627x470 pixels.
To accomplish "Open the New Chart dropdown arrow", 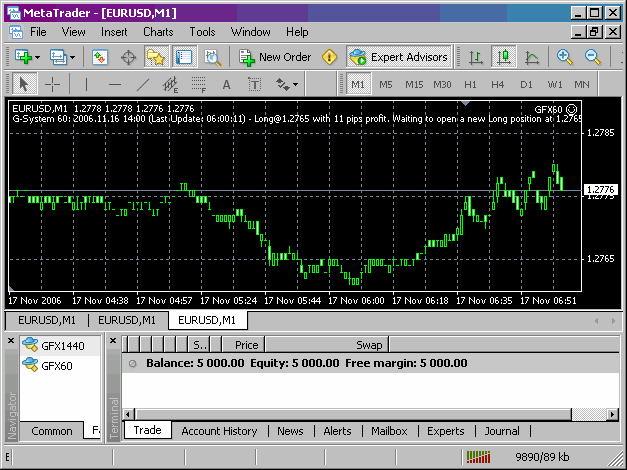I will click(x=38, y=58).
